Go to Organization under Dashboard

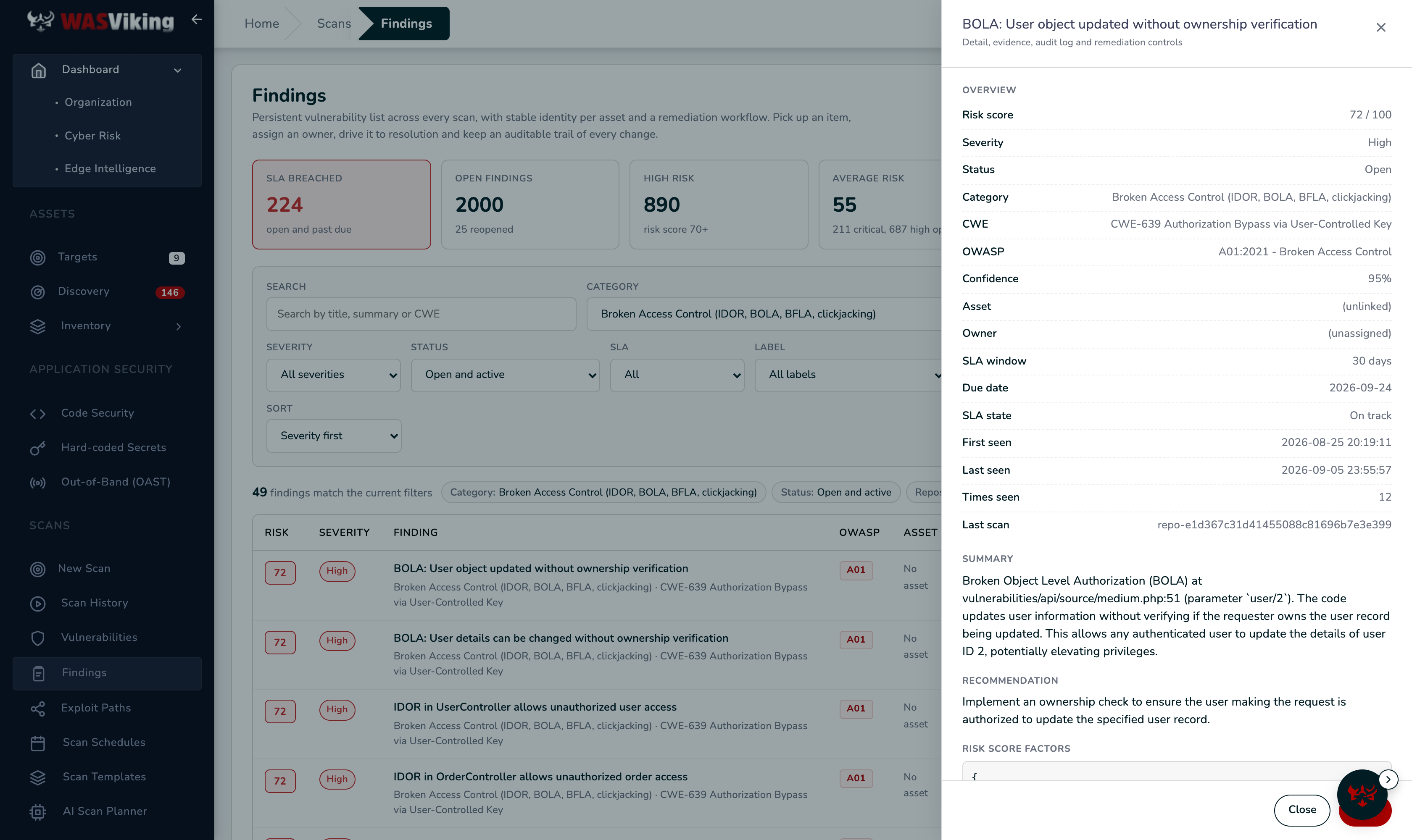pyautogui.click(x=98, y=102)
